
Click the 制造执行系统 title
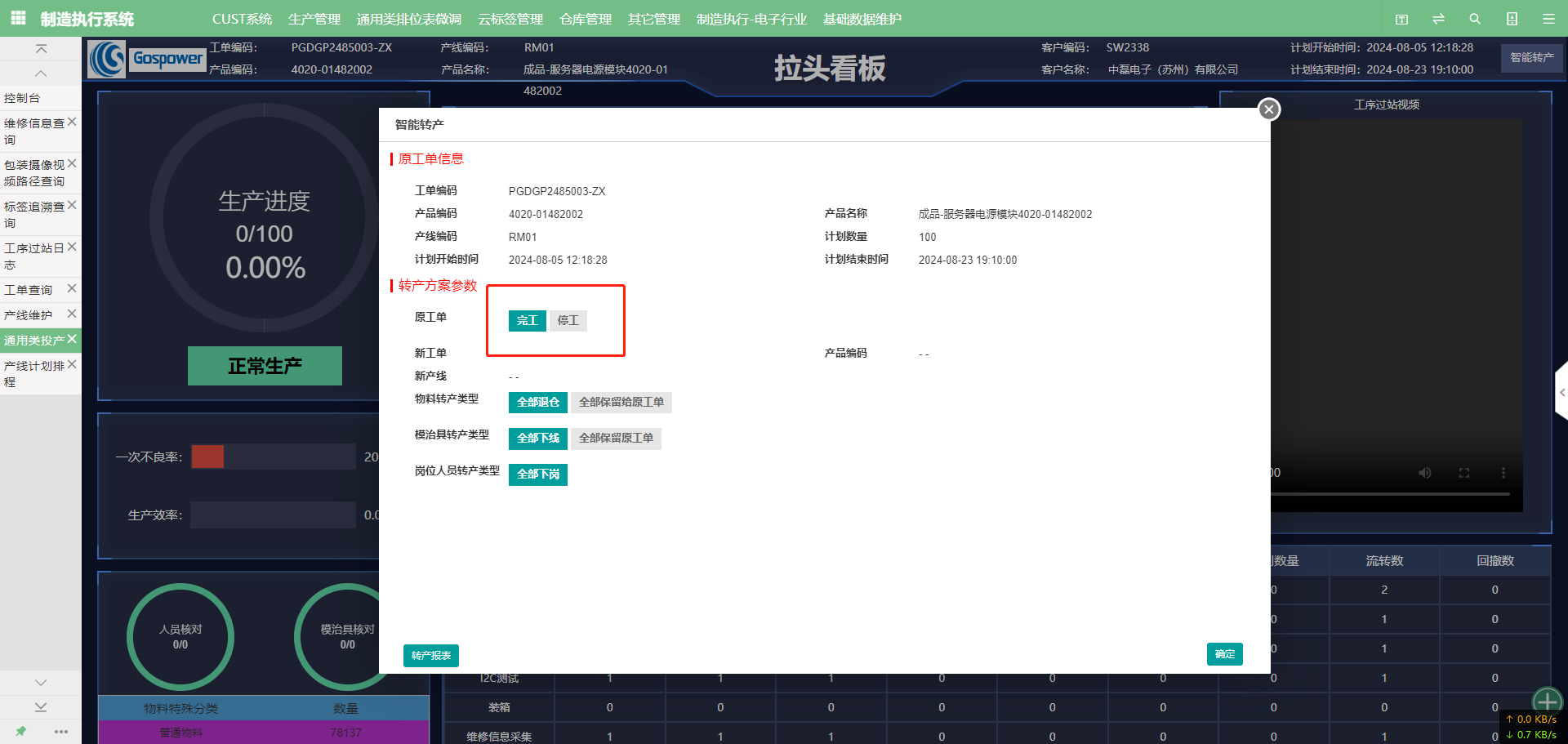87,19
